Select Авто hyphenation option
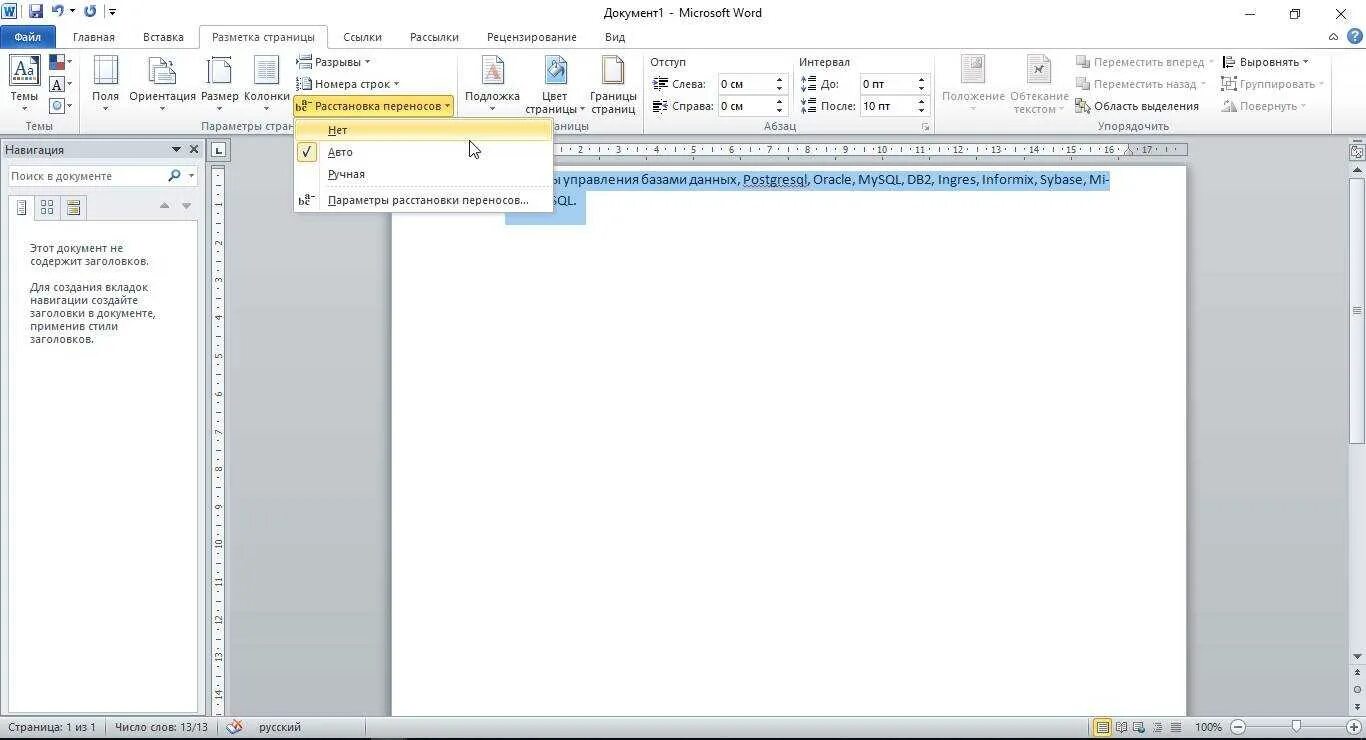This screenshot has width=1366, height=740. 424,152
